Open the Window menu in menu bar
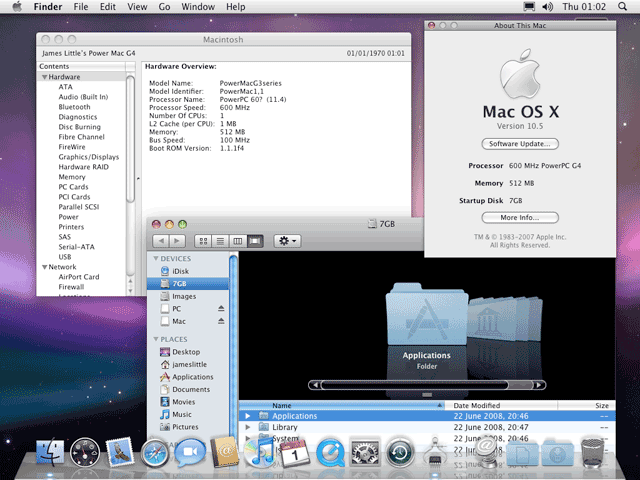Image resolution: width=640 pixels, height=480 pixels. [197, 7]
